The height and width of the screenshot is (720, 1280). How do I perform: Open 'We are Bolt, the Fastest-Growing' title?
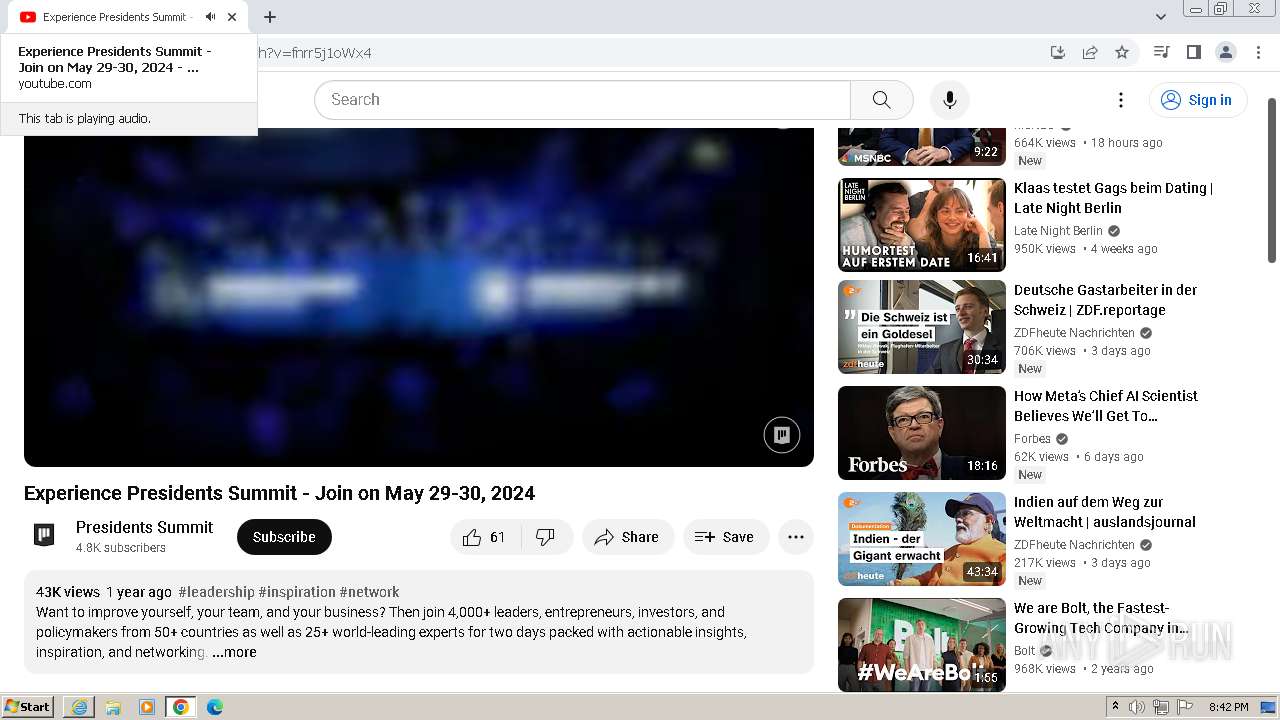tap(1101, 618)
